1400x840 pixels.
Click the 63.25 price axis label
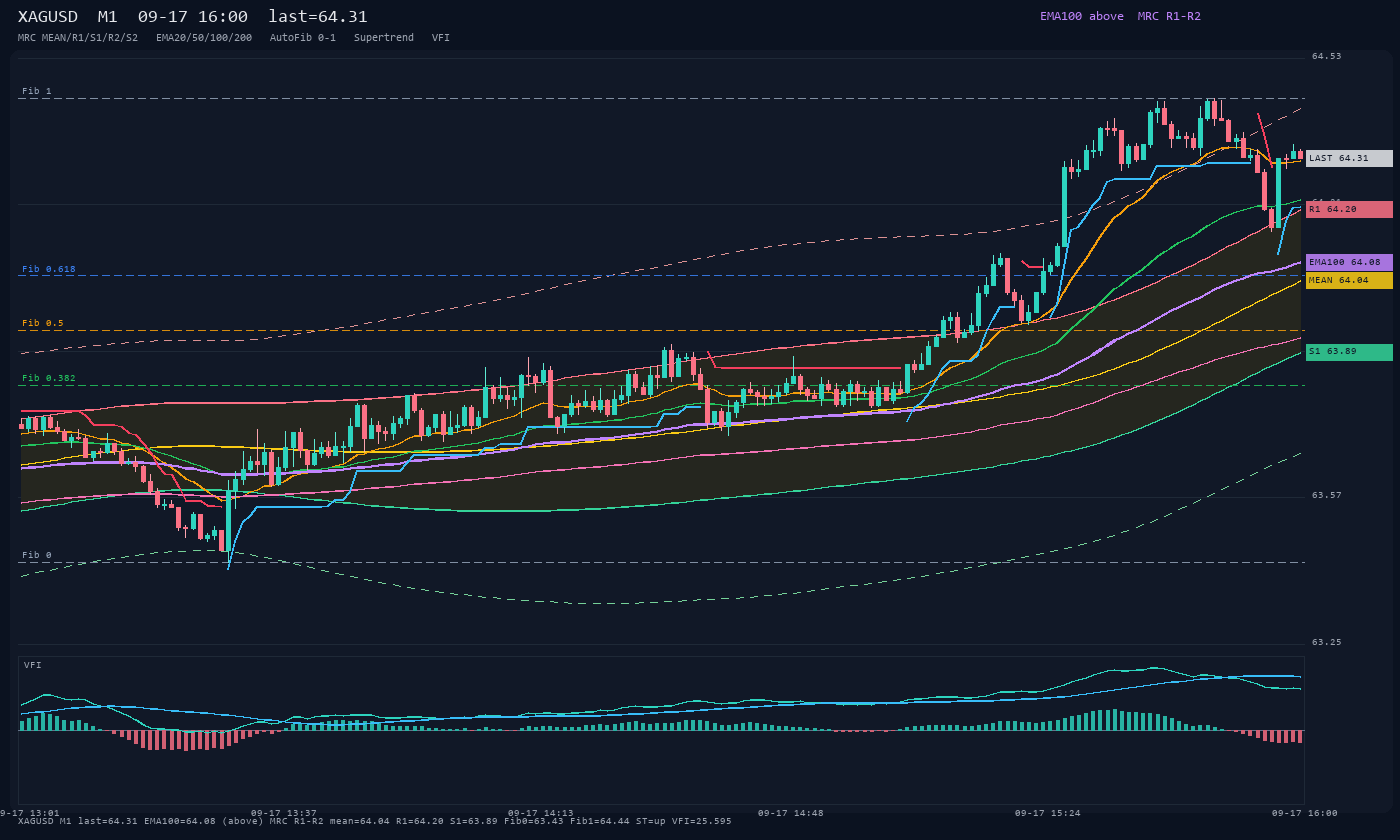1327,642
